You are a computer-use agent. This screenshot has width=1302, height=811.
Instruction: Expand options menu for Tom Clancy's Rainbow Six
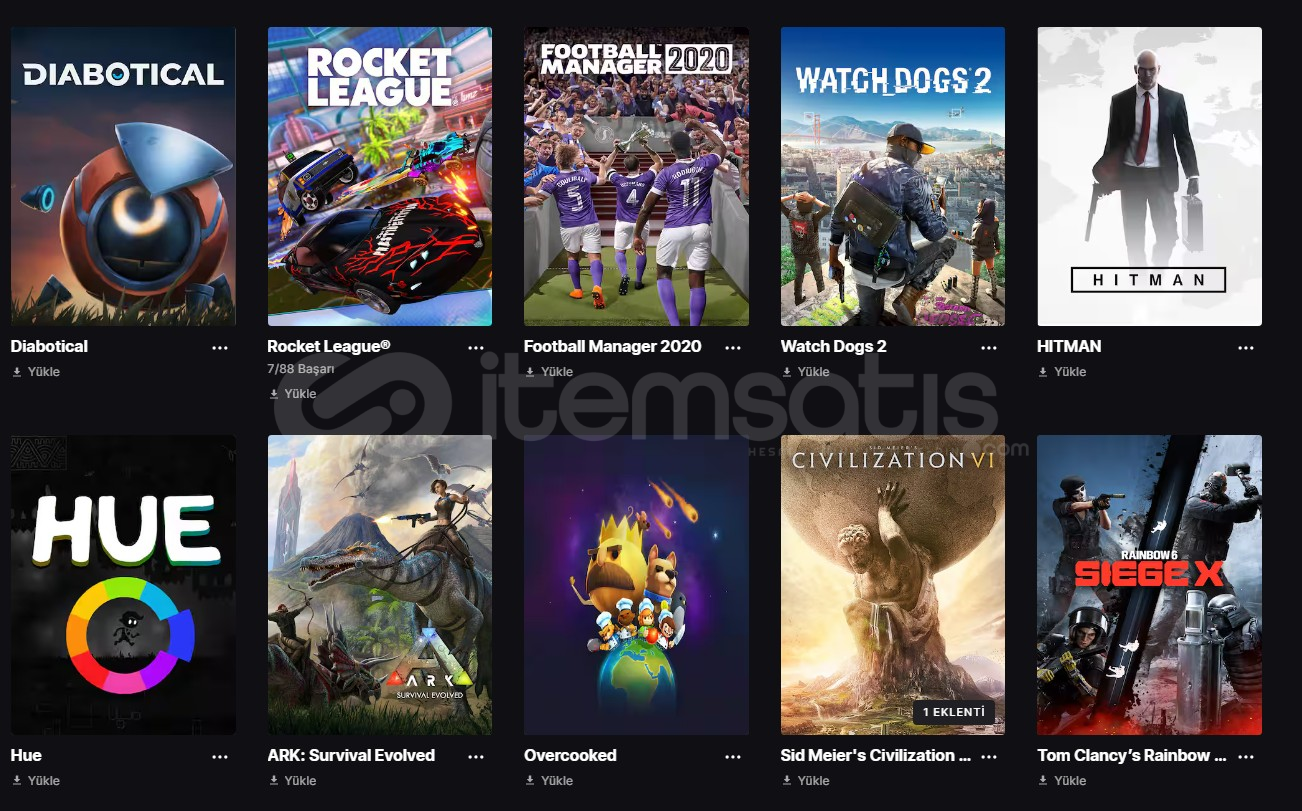[1246, 757]
